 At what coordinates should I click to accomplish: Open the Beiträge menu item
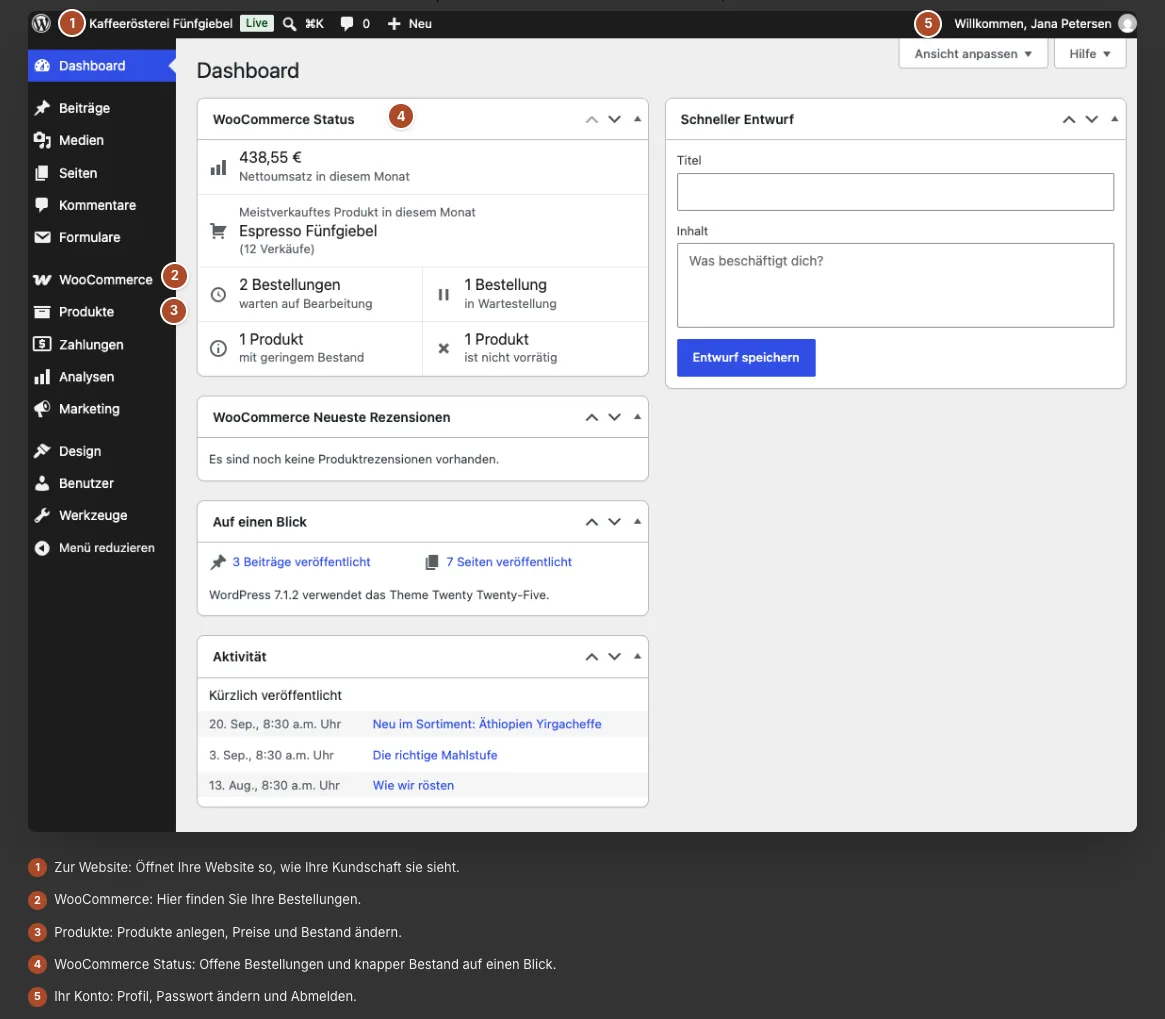point(102,108)
